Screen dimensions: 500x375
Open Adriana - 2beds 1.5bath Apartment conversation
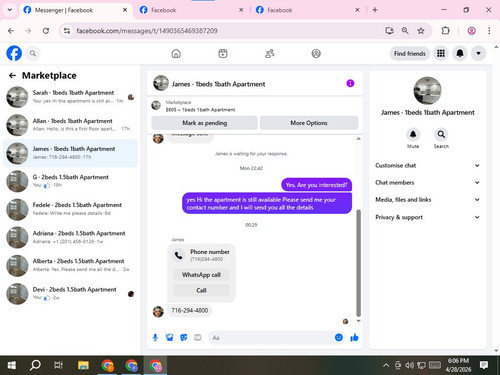point(70,237)
